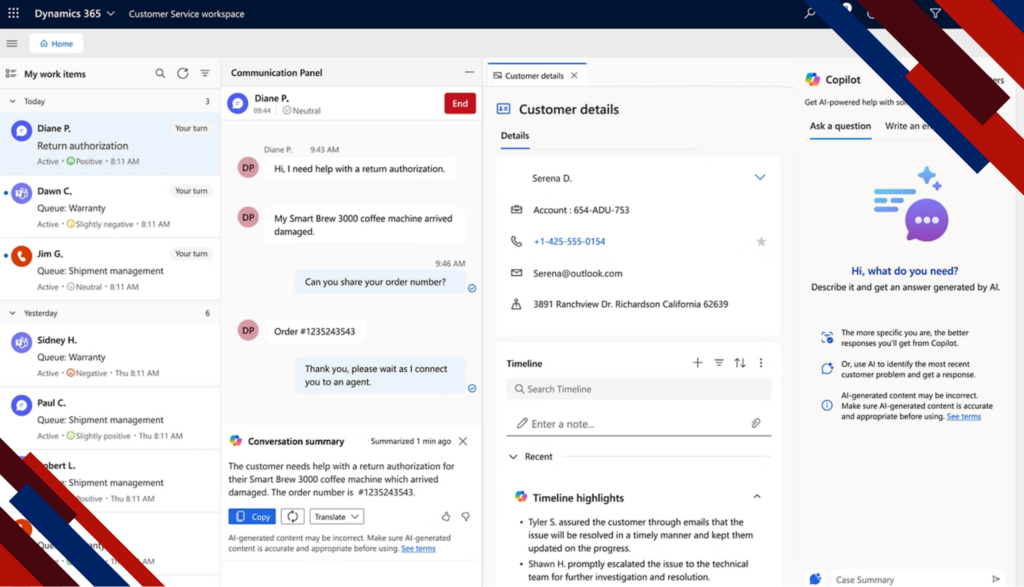Open search in My work items panel

pyautogui.click(x=160, y=73)
